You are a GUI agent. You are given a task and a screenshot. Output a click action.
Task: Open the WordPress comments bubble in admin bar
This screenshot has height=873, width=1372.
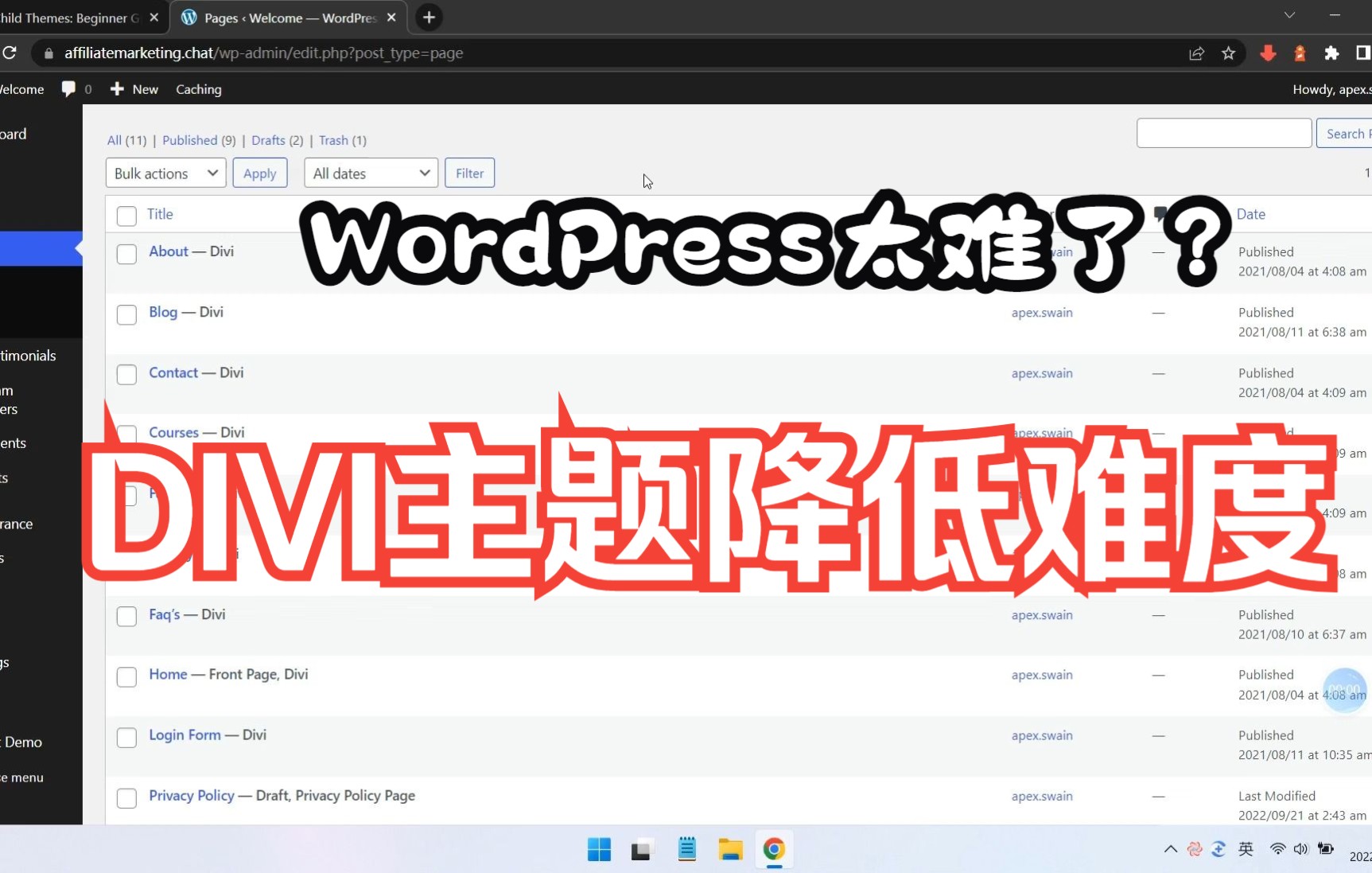(70, 88)
